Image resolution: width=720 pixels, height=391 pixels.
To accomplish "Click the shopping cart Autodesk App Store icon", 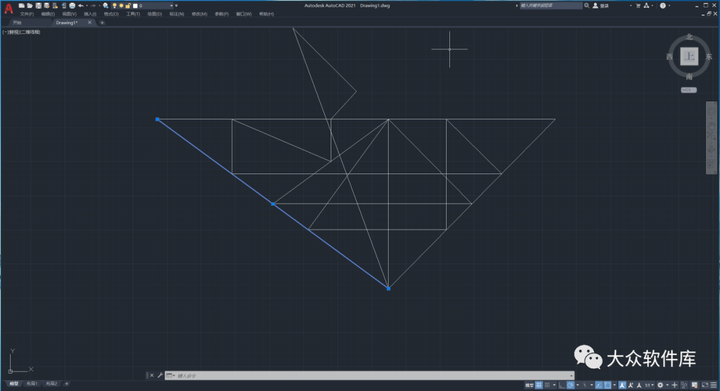I will [x=638, y=6].
